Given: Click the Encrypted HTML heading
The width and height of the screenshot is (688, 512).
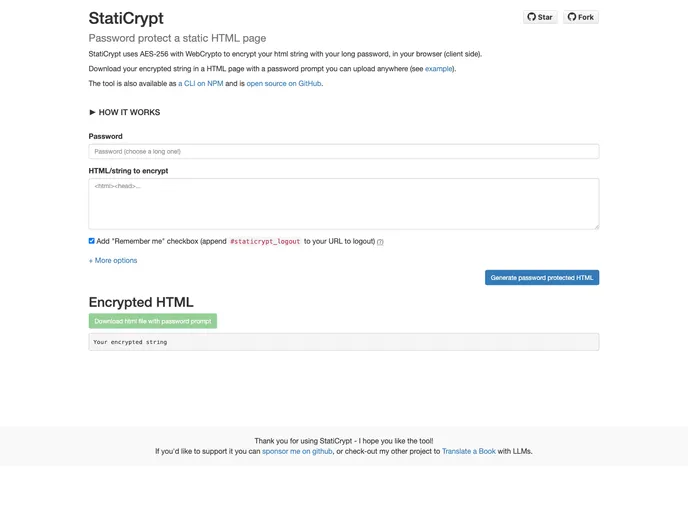Looking at the screenshot, I should [x=141, y=302].
